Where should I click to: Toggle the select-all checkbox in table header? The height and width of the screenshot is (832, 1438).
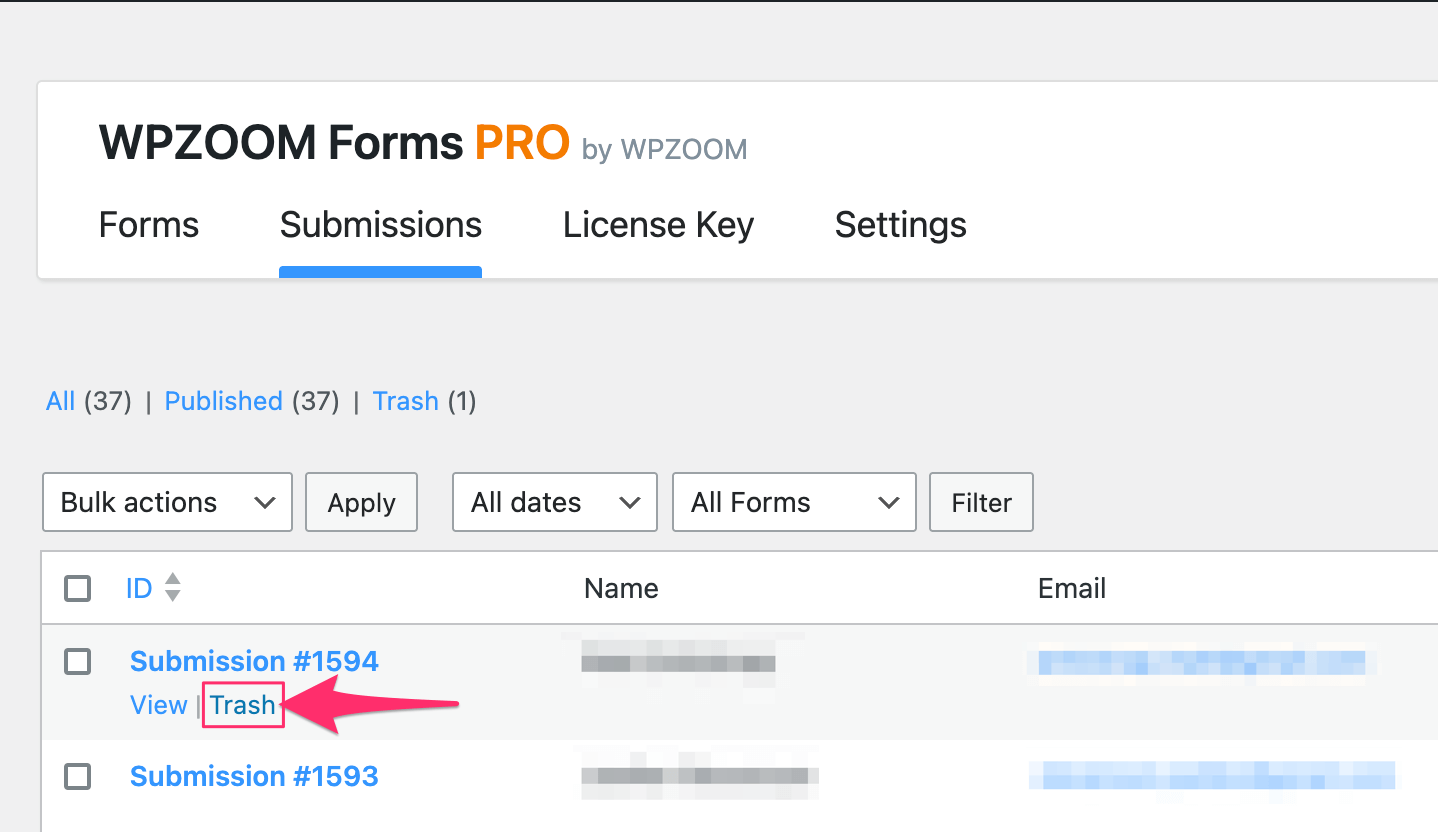click(77, 588)
